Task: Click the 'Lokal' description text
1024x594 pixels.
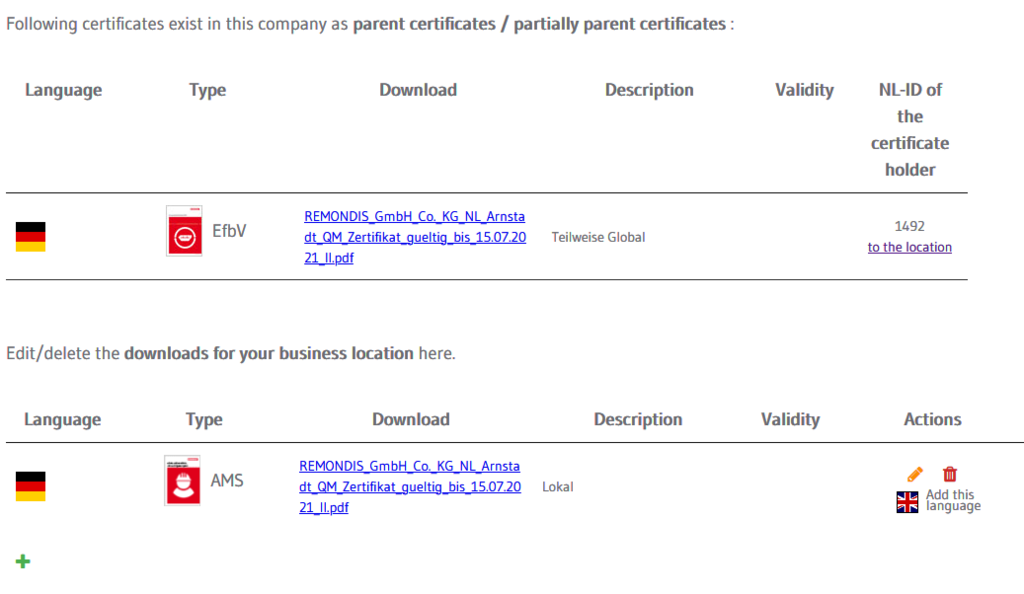Action: 558,487
